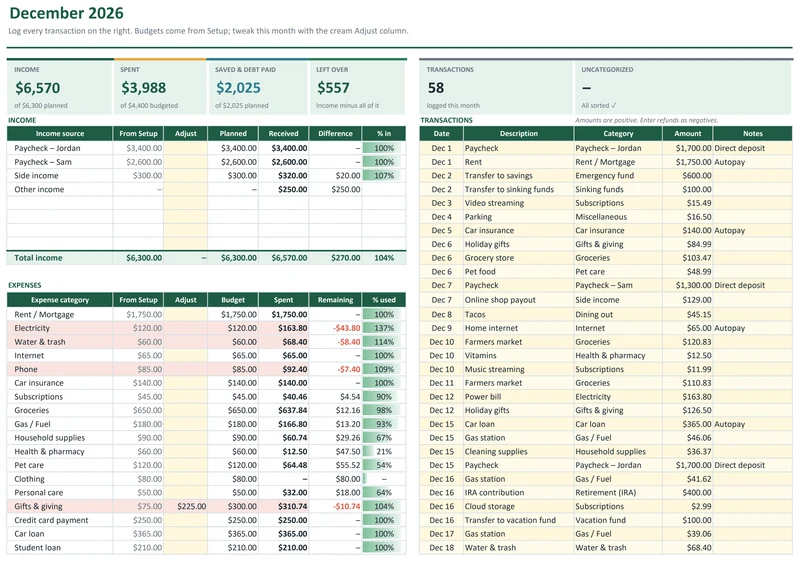Screen dimensions: 800x561
Task: Click the 'All sorted' uncategorized status
Action: [x=598, y=106]
